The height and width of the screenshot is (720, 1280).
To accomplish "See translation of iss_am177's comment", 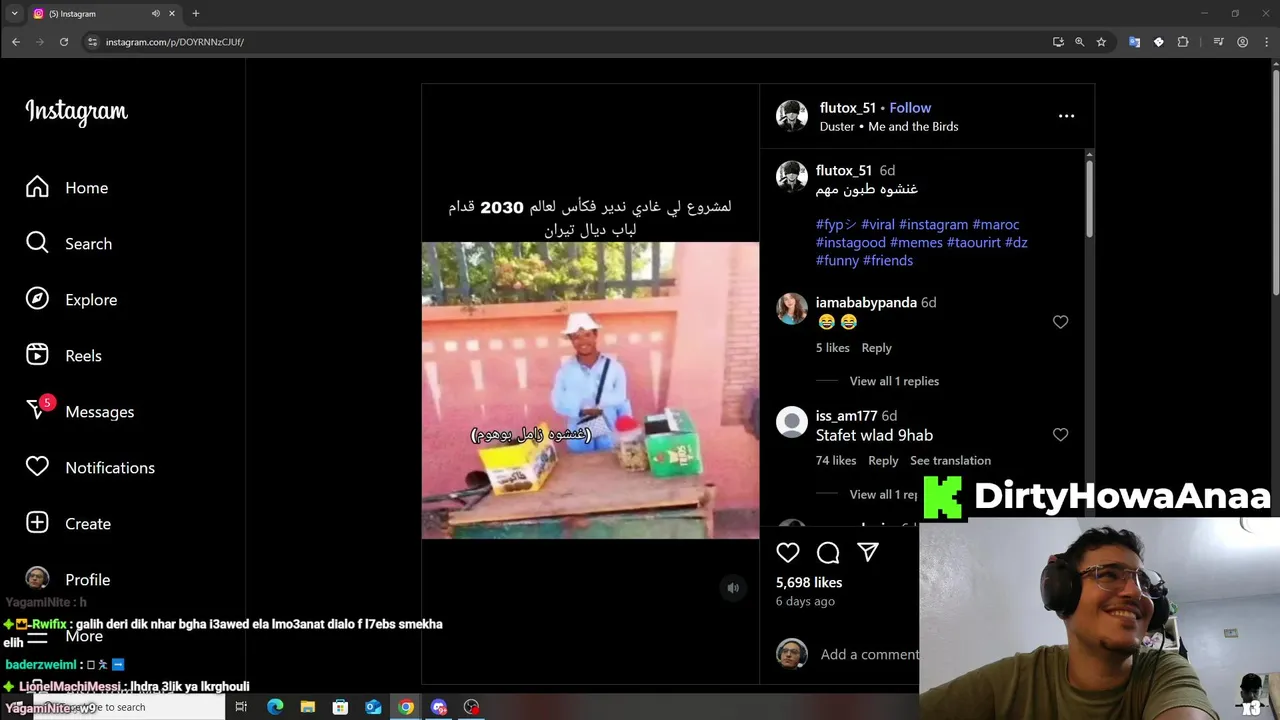I will coord(950,461).
